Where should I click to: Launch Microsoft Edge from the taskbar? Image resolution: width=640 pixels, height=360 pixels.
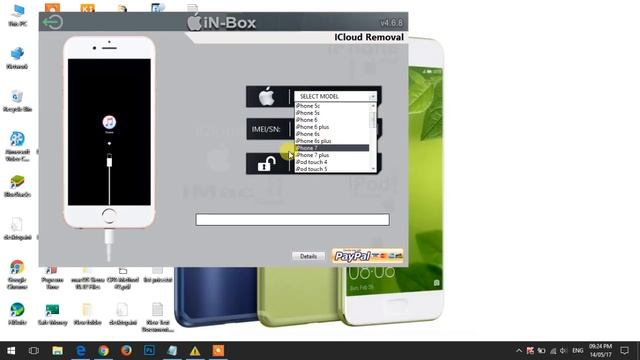(x=80, y=351)
